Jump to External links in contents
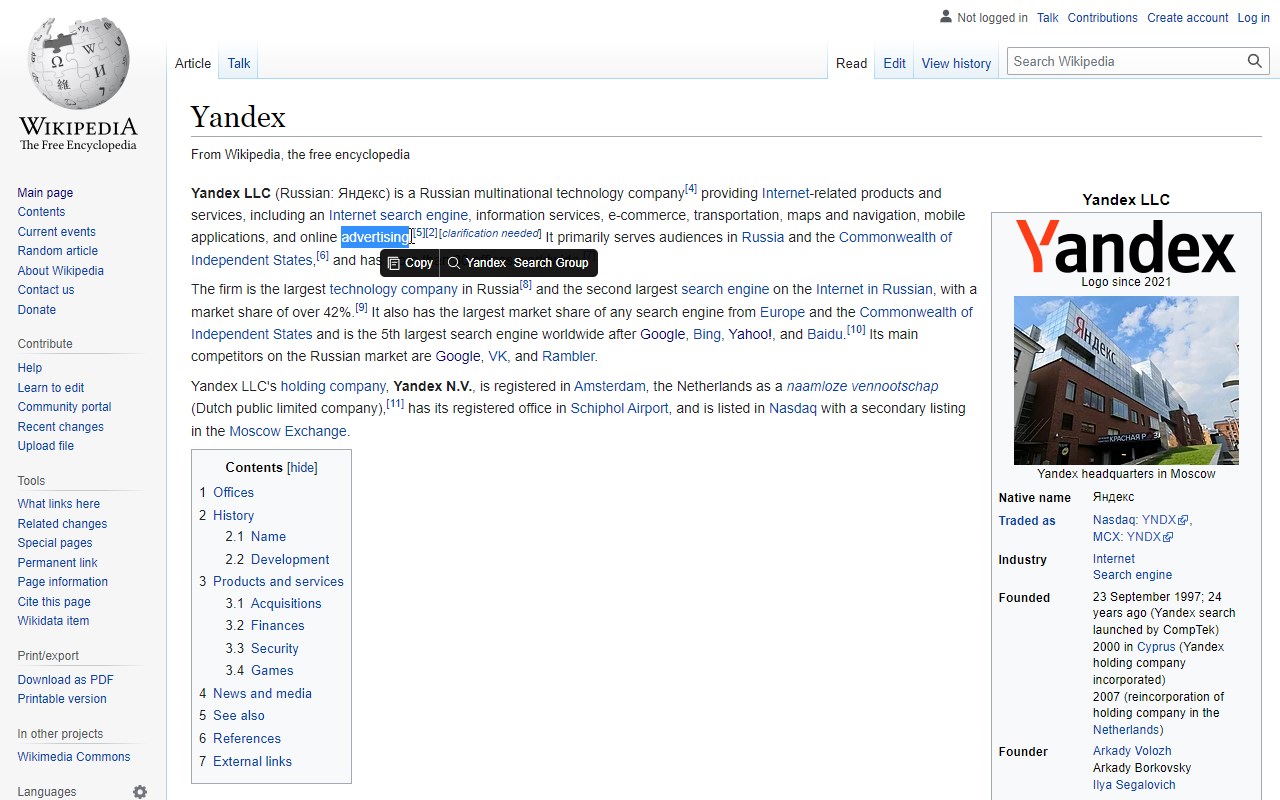This screenshot has width=1280, height=800. point(252,761)
